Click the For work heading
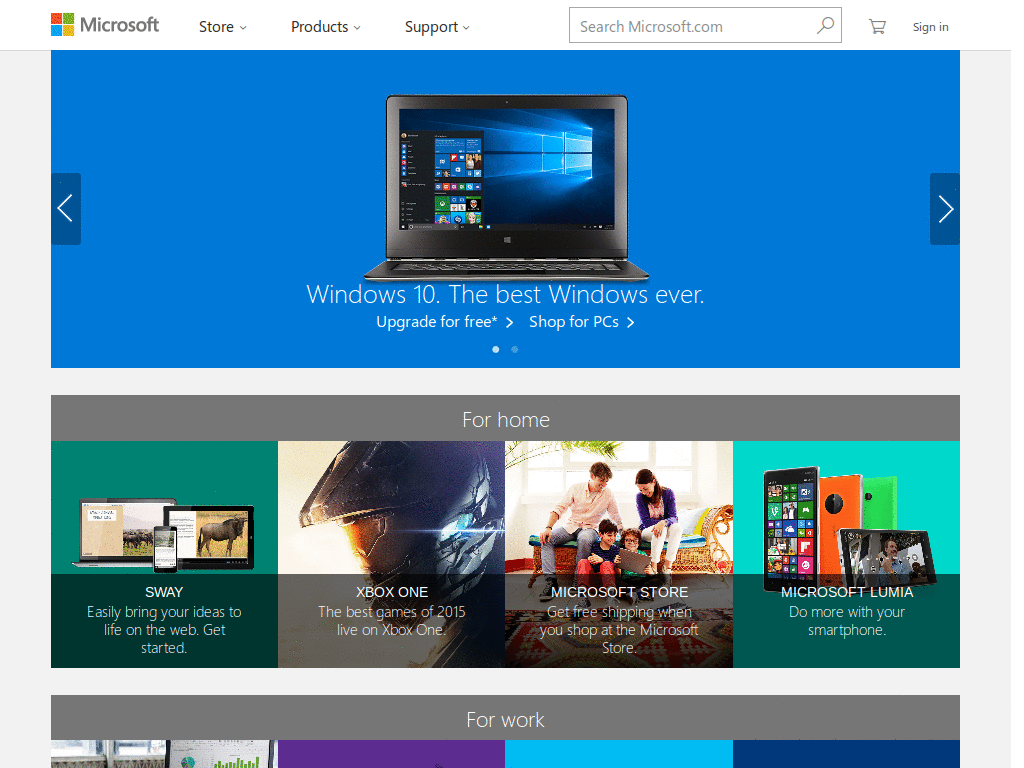 (505, 720)
